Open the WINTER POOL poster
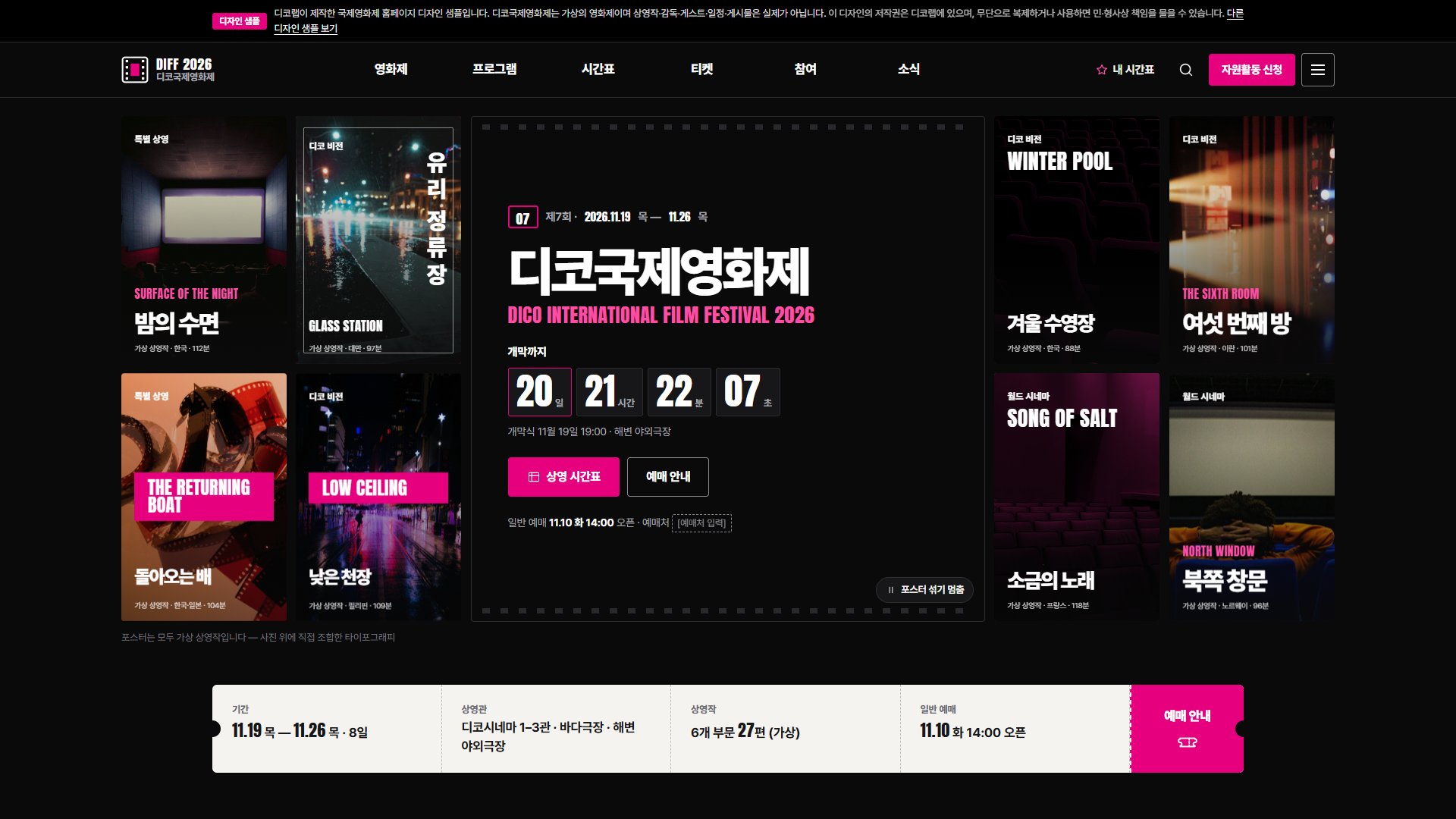 point(1077,240)
